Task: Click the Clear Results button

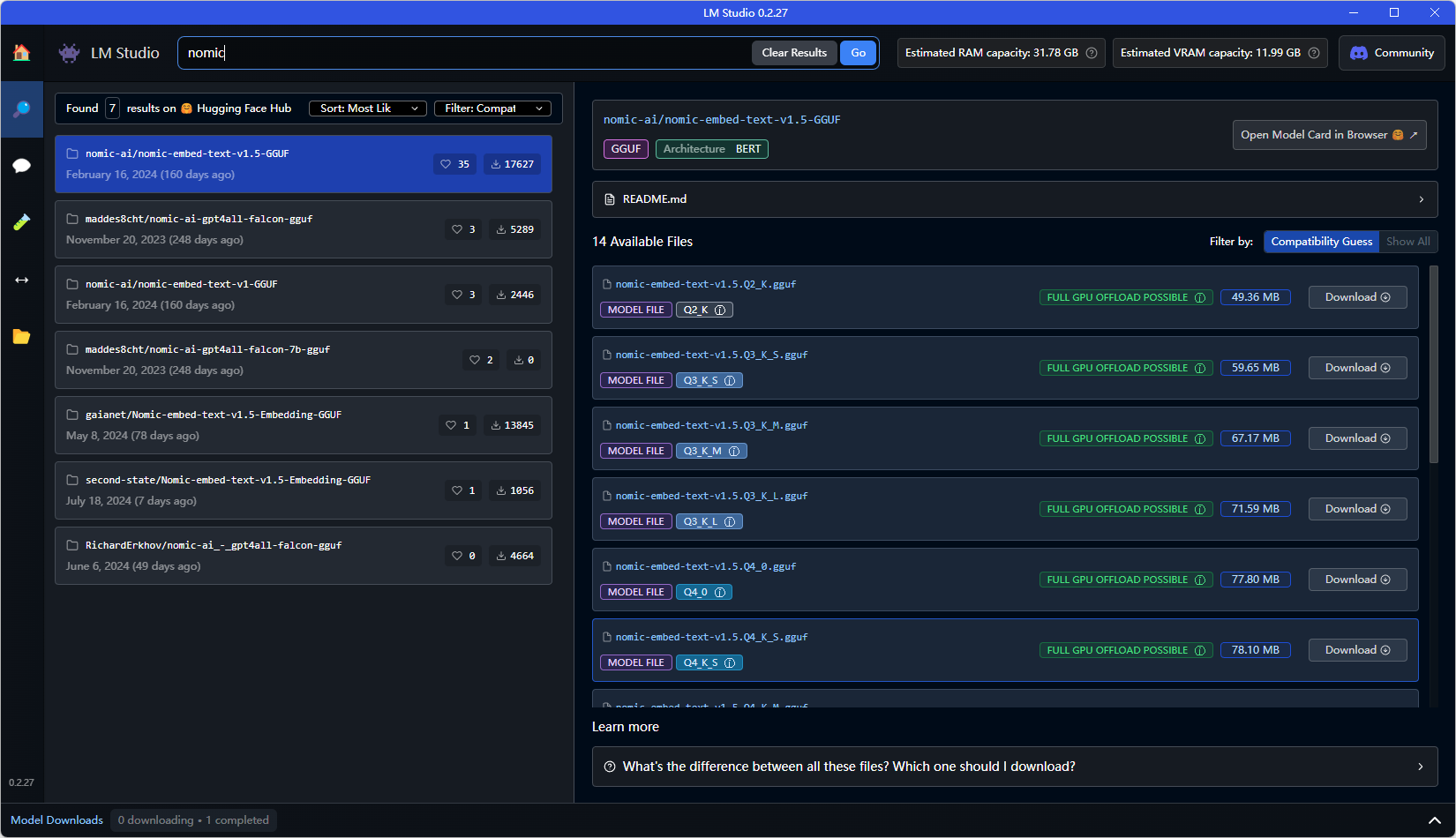Action: (x=794, y=53)
